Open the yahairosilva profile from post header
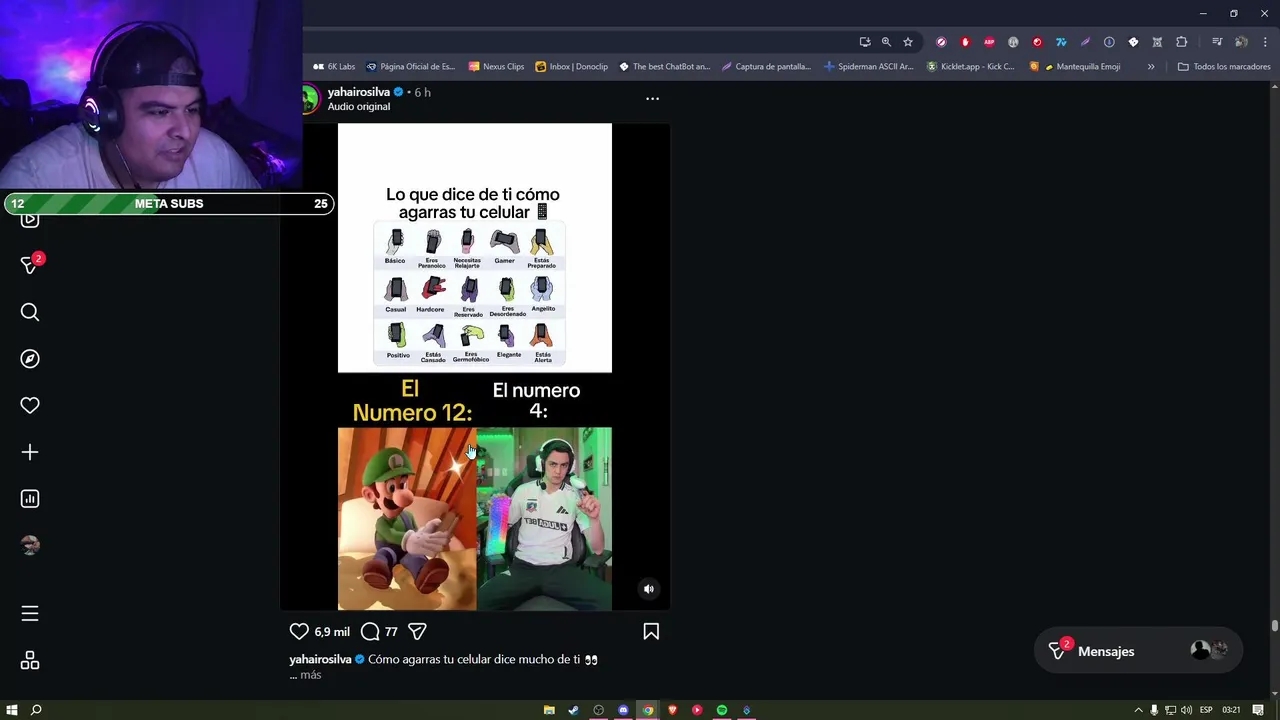This screenshot has width=1280, height=720. click(359, 92)
